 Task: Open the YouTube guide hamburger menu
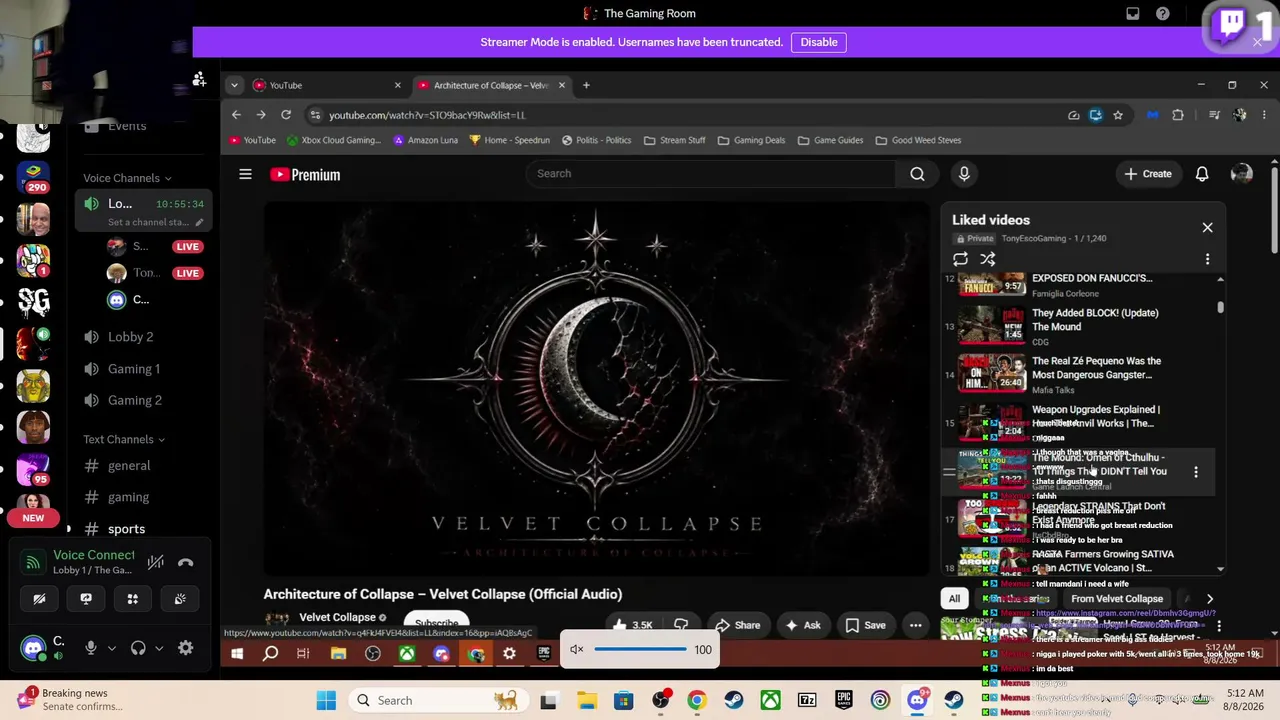coord(245,174)
